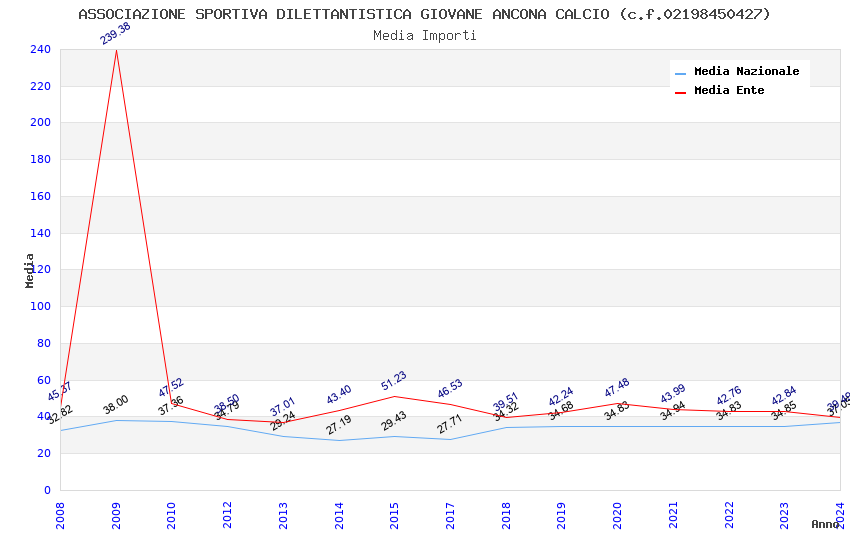Click the 160 y-axis tick label
Screen dimensions: 850x550
pyautogui.click(x=41, y=196)
